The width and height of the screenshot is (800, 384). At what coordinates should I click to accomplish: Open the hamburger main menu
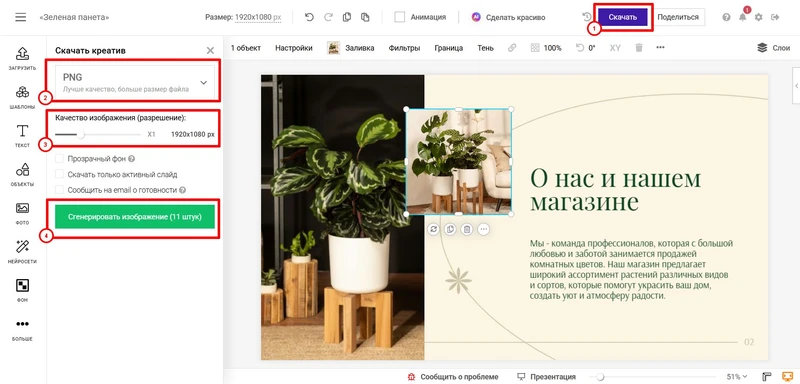tap(20, 17)
